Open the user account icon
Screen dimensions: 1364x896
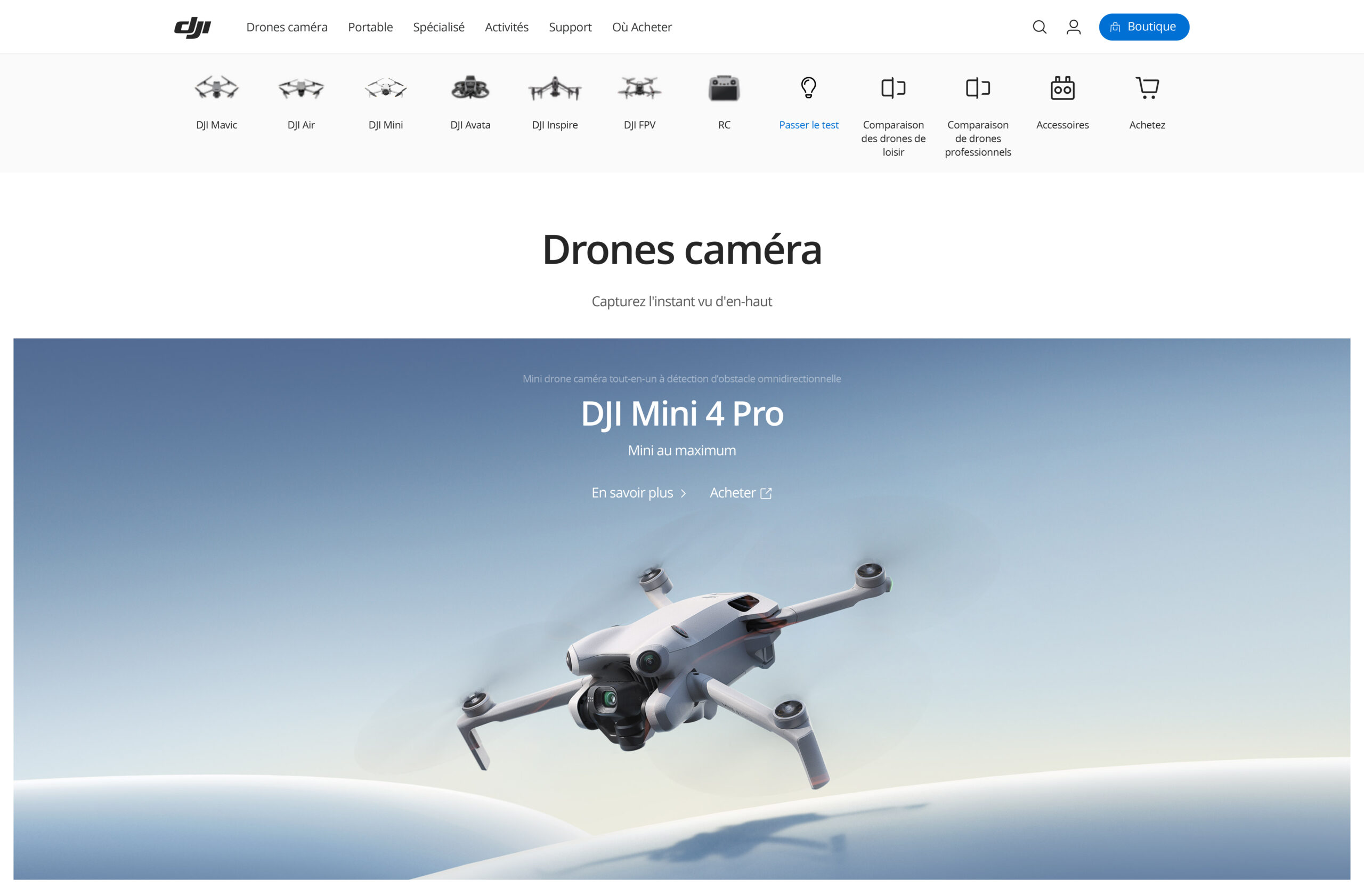tap(1074, 27)
